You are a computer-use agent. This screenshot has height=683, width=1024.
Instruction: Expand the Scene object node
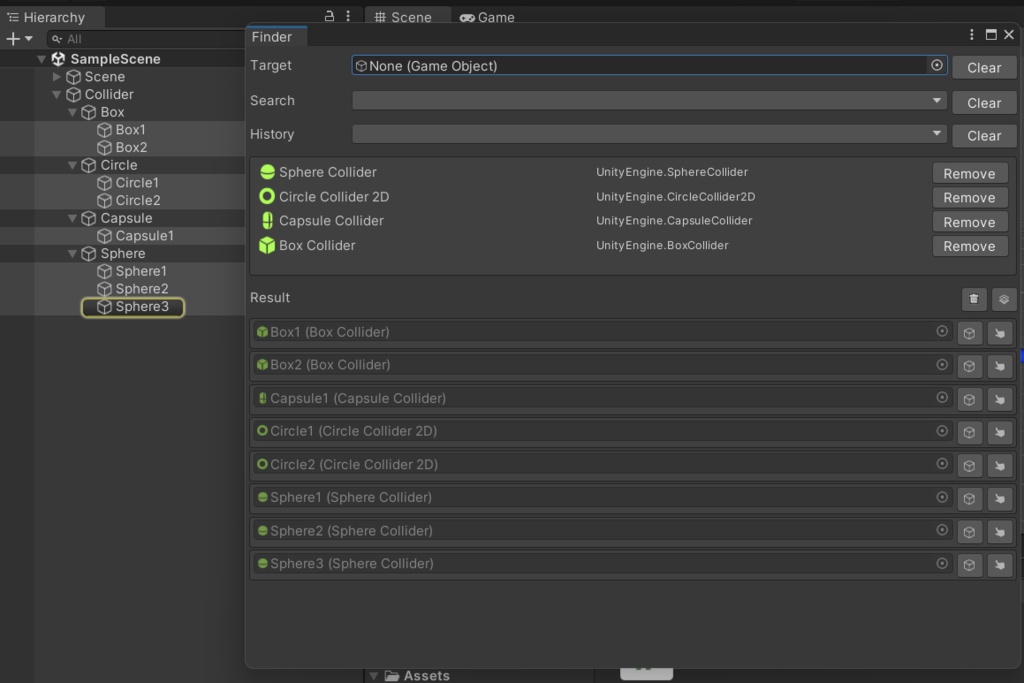(57, 76)
